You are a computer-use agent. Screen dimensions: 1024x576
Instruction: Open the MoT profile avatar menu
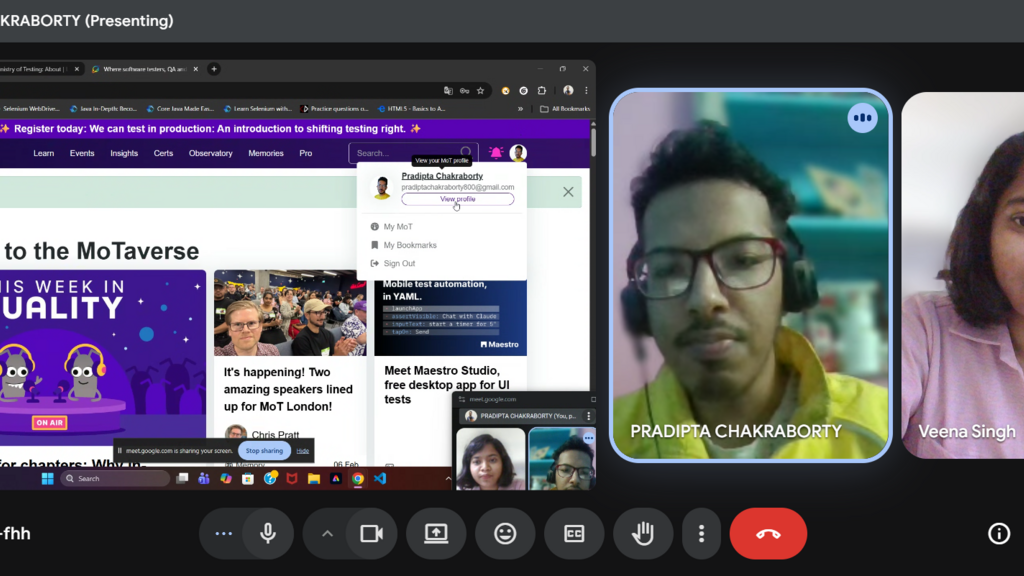click(x=518, y=153)
